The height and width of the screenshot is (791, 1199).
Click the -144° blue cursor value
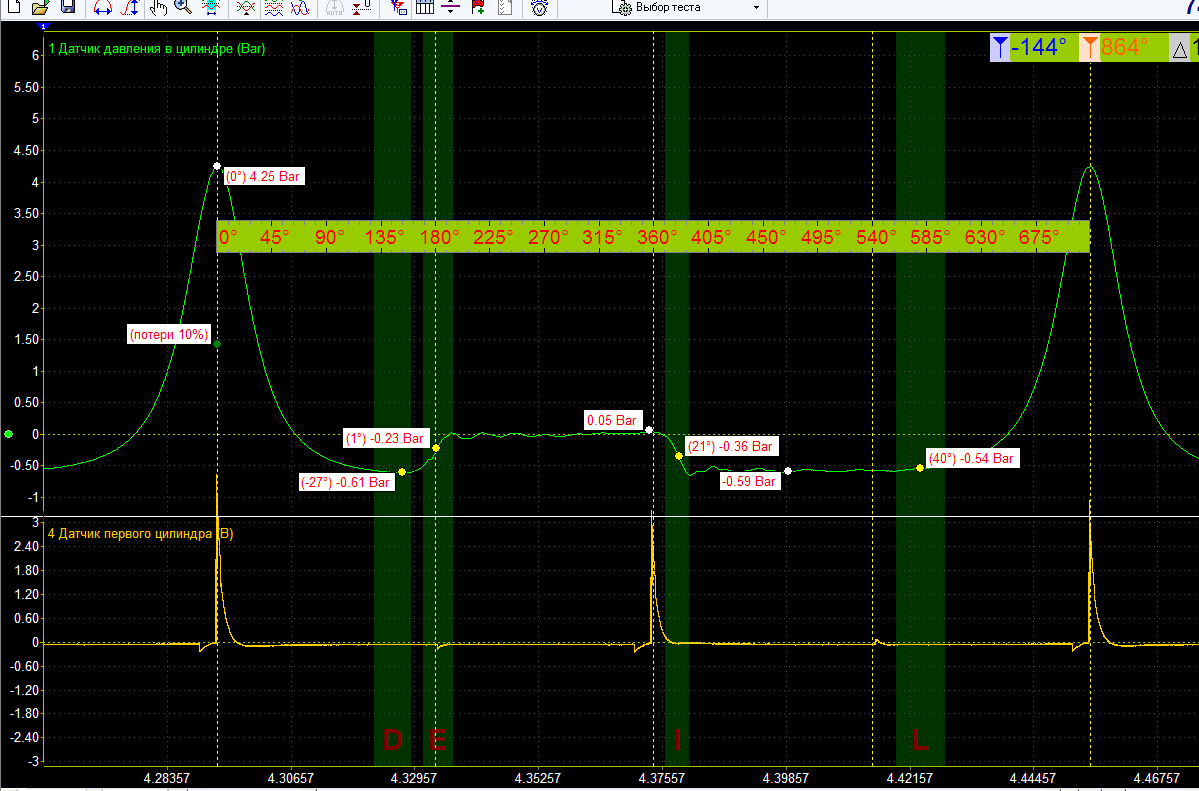click(1038, 47)
